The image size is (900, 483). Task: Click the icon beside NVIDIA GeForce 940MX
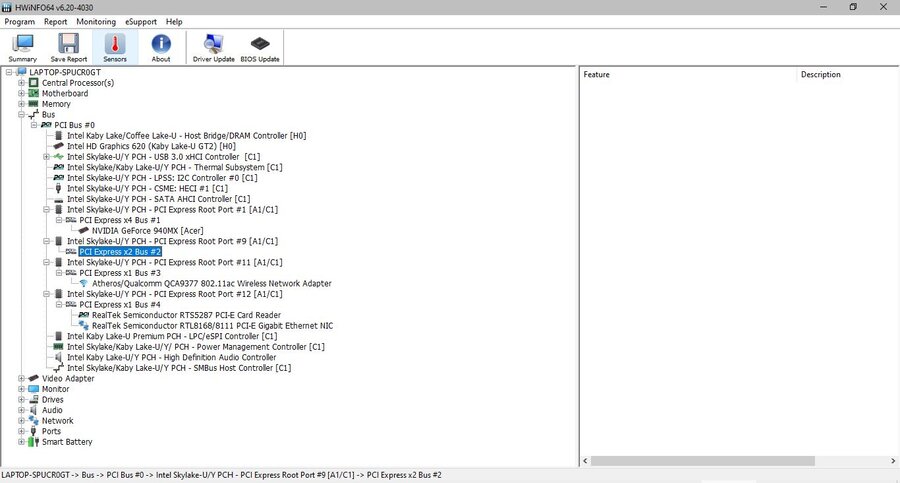click(84, 230)
